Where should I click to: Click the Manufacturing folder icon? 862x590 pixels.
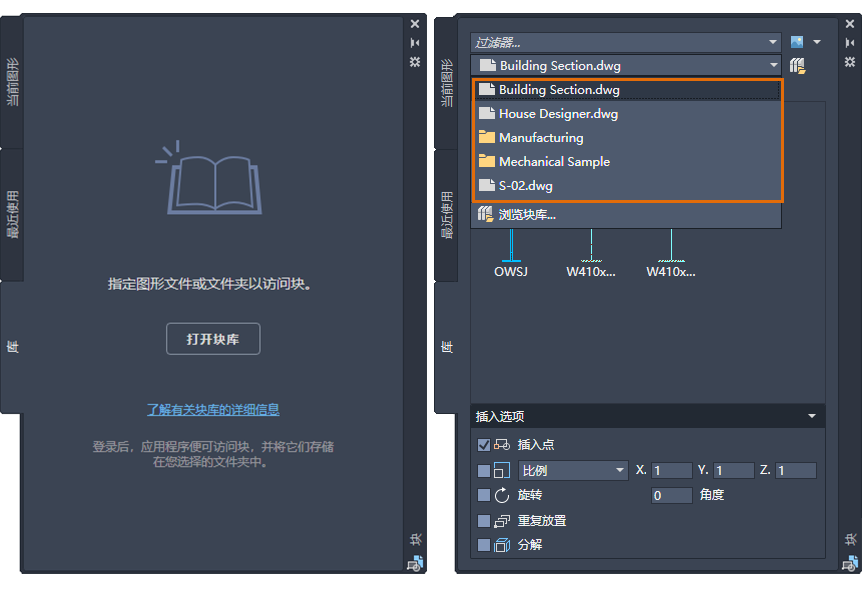click(487, 137)
